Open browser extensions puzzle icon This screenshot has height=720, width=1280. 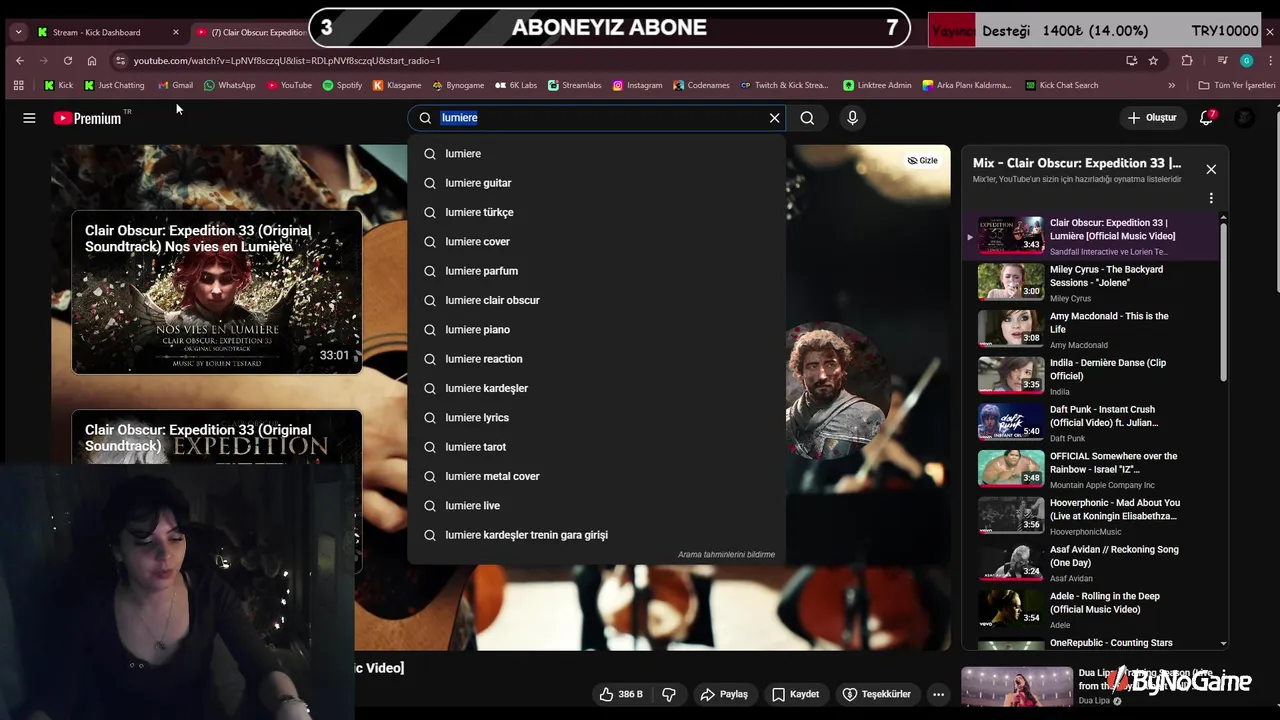pyautogui.click(x=1187, y=60)
